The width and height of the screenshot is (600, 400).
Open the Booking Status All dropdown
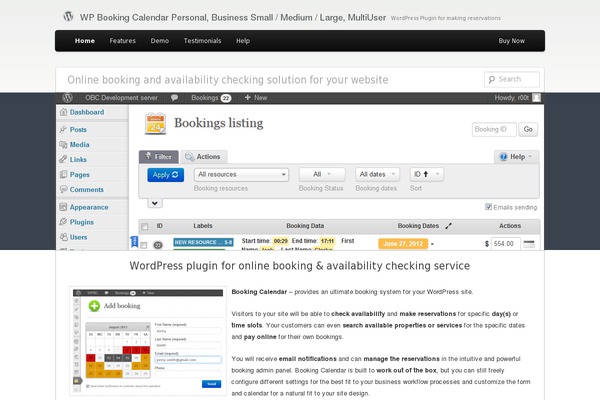tap(322, 175)
